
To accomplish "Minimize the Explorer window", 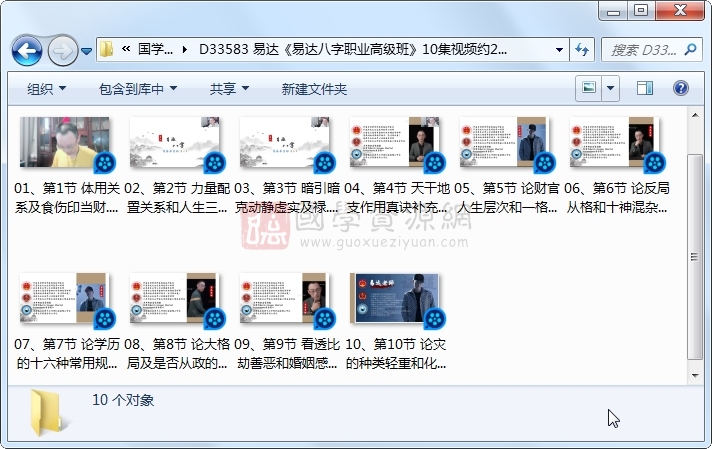I will 613,11.
